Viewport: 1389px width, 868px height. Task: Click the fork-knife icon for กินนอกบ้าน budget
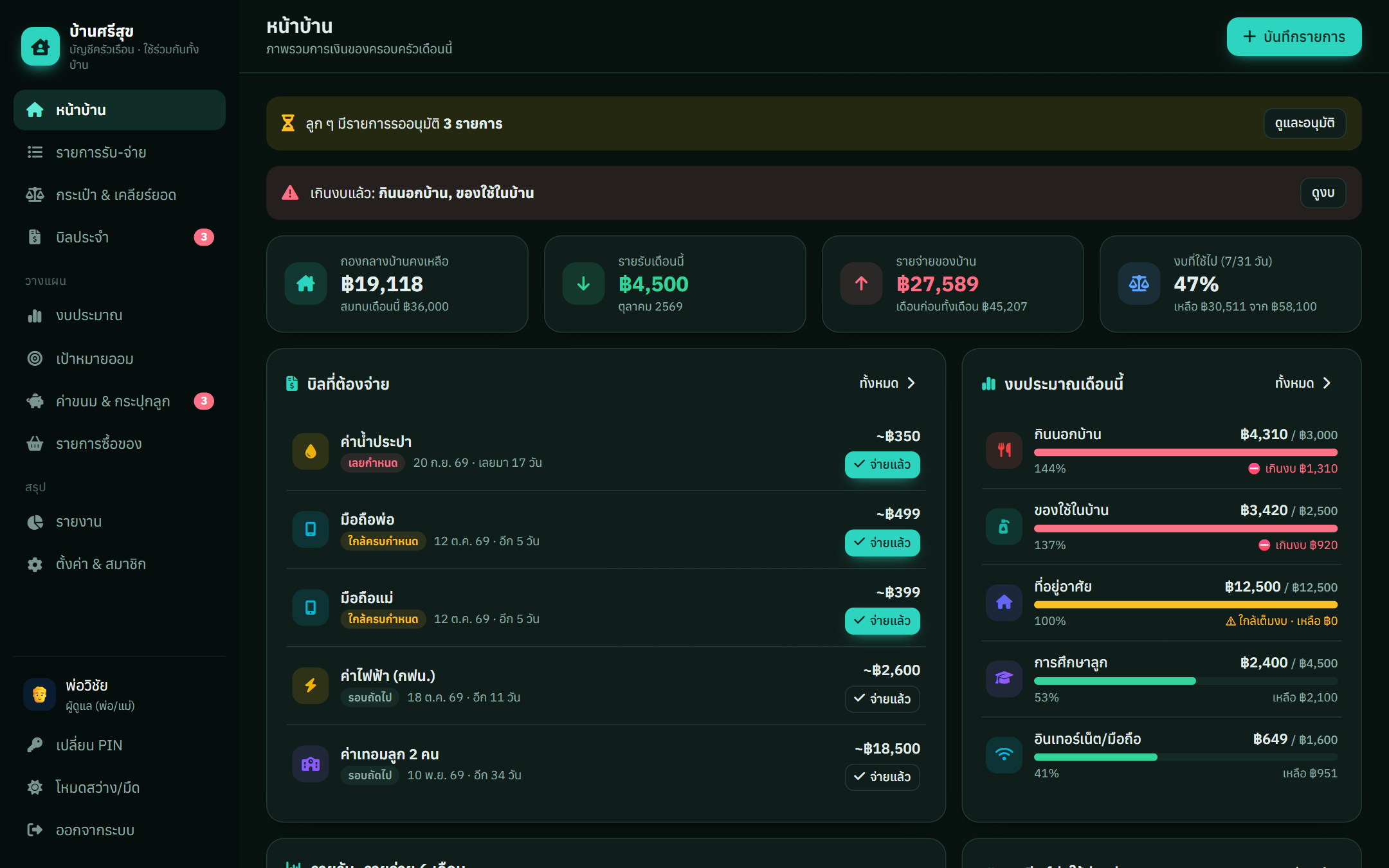1004,450
